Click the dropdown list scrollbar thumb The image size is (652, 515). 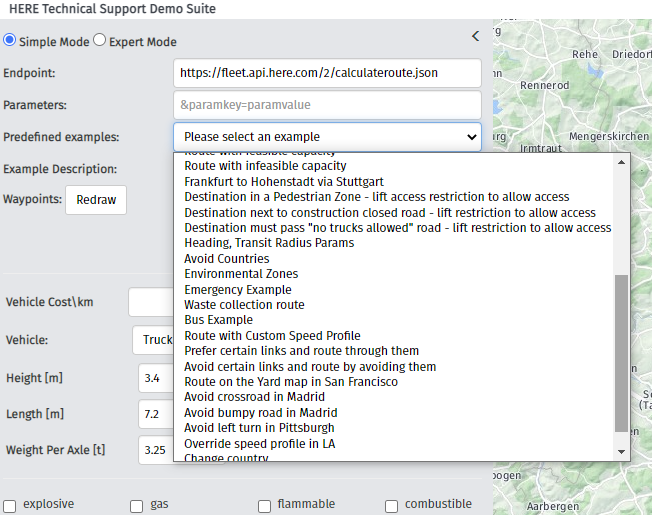(621, 353)
